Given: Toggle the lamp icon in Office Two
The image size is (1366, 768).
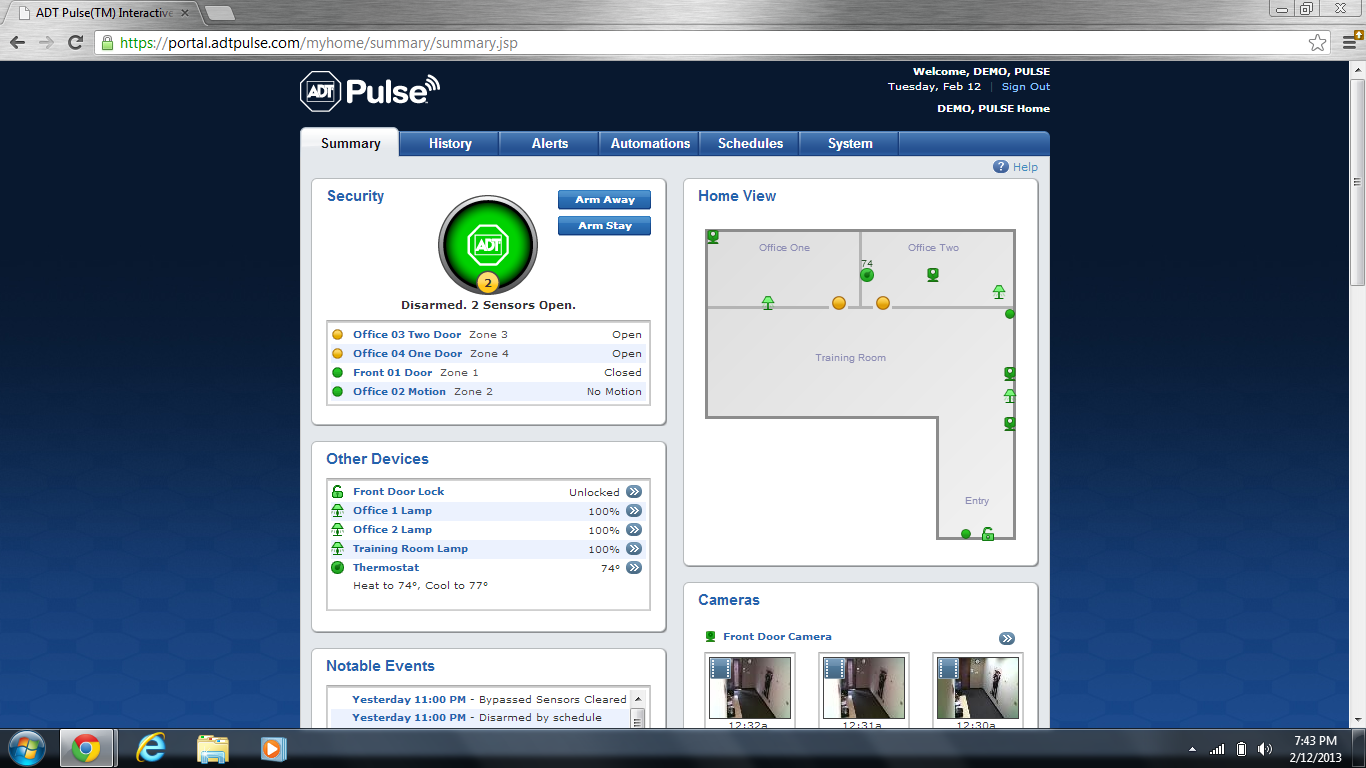Looking at the screenshot, I should pos(1000,291).
